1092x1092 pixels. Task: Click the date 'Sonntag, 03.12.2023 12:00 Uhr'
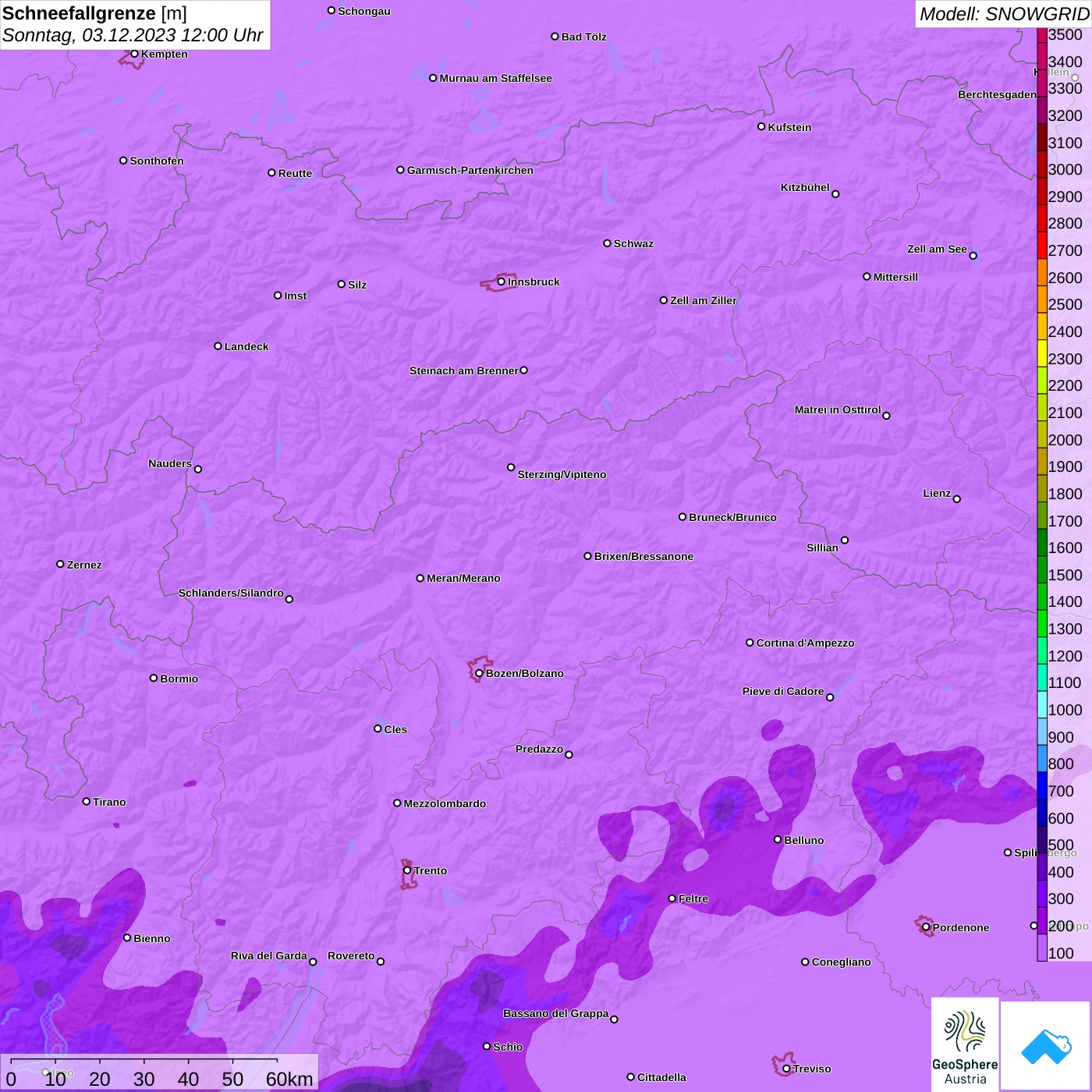point(133,35)
